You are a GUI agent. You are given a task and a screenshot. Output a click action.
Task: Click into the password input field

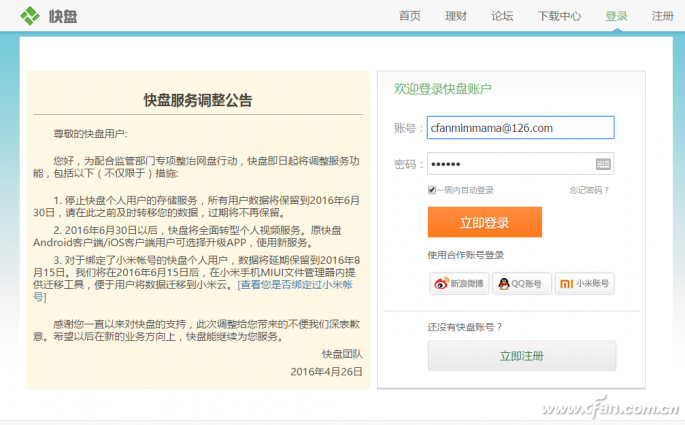point(510,164)
